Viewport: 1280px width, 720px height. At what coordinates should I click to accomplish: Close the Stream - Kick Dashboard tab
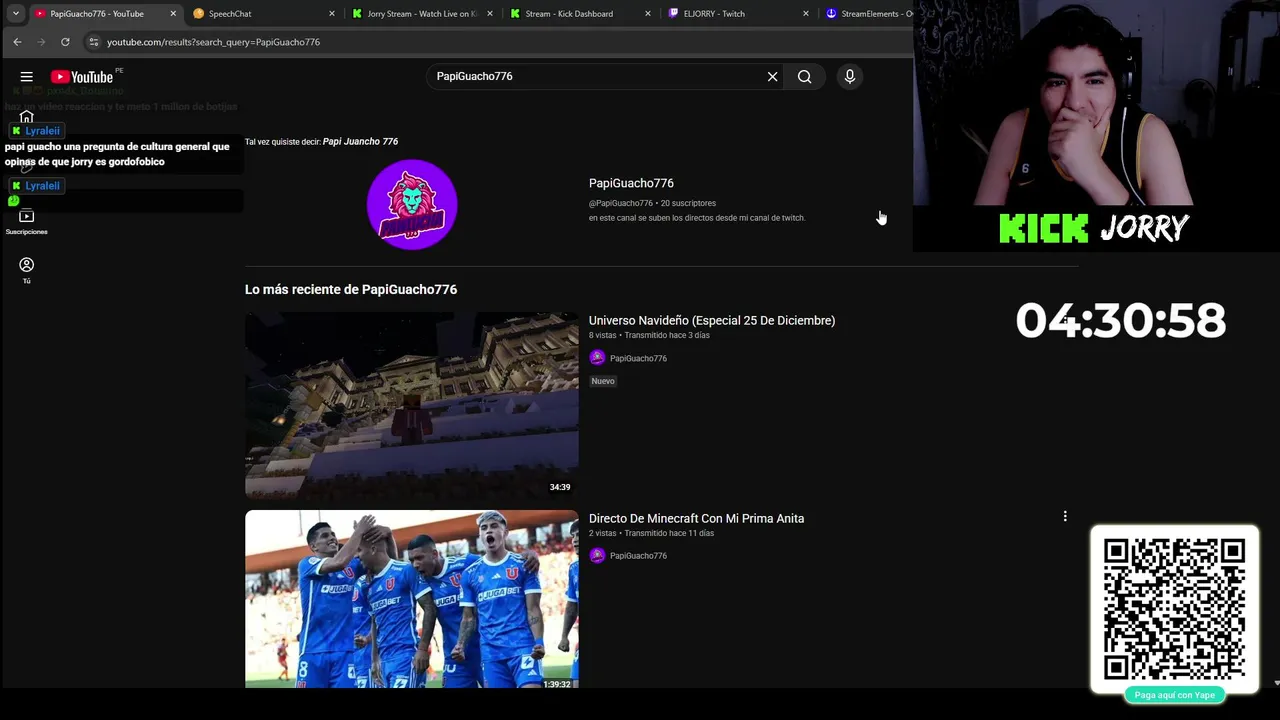648,14
